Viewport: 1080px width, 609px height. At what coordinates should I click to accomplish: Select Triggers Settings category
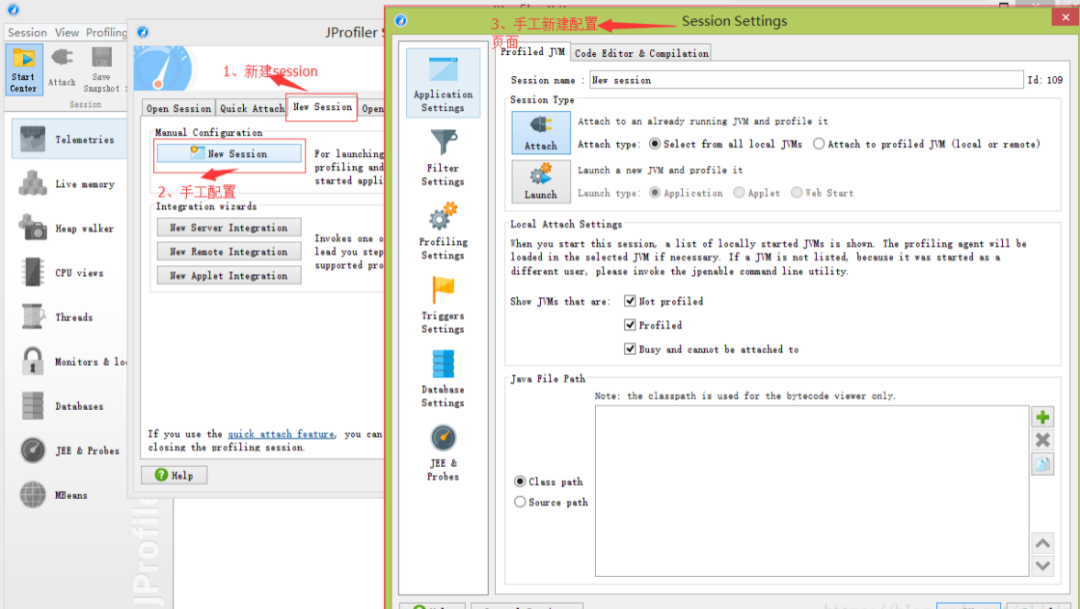point(443,305)
